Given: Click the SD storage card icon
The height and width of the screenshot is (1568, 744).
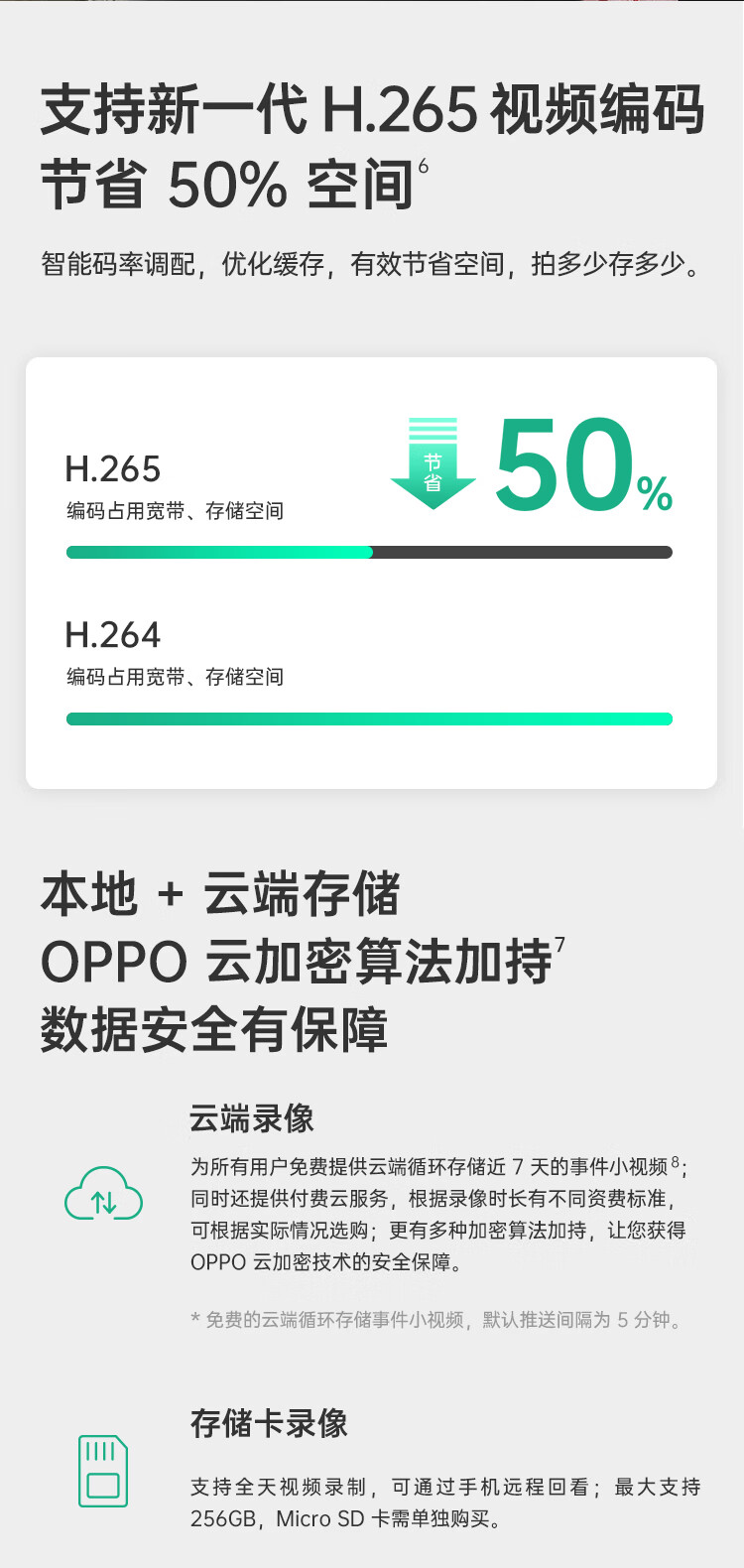Looking at the screenshot, I should coord(103,1471).
